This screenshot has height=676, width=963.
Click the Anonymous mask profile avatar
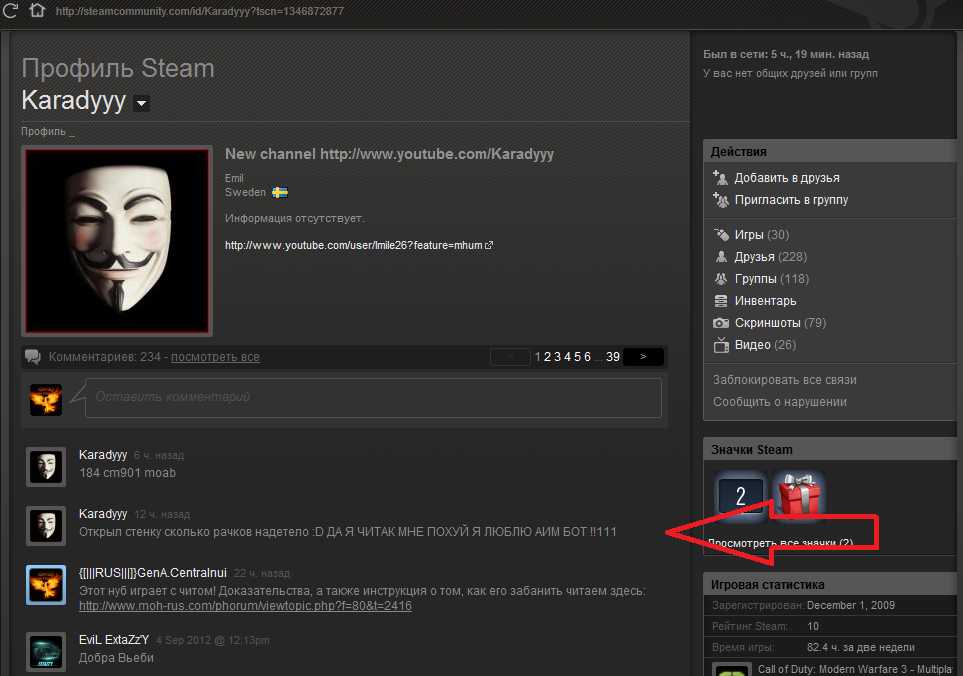point(117,240)
